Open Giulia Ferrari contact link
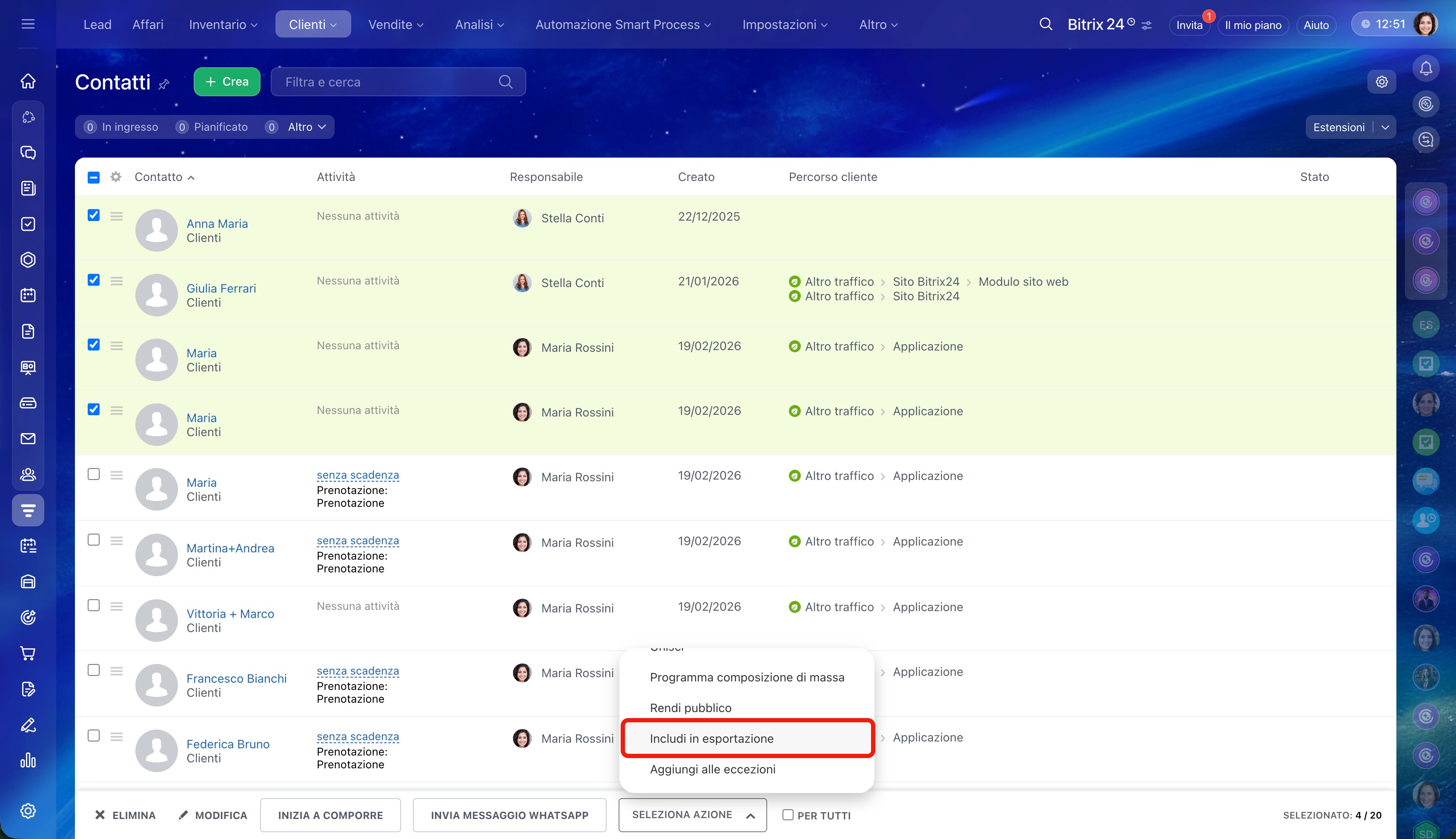 tap(221, 288)
